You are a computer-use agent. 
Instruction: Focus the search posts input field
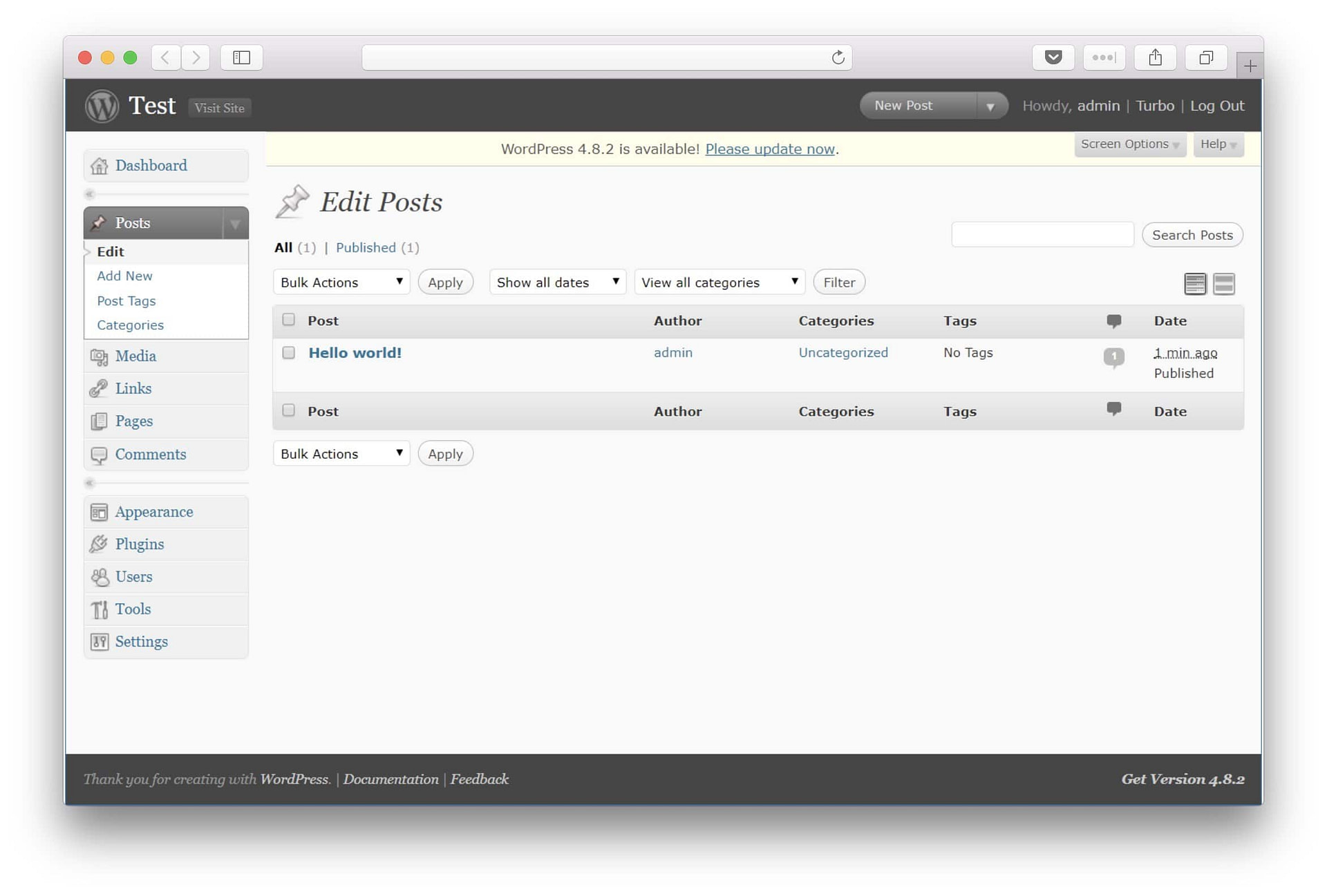pos(1042,235)
